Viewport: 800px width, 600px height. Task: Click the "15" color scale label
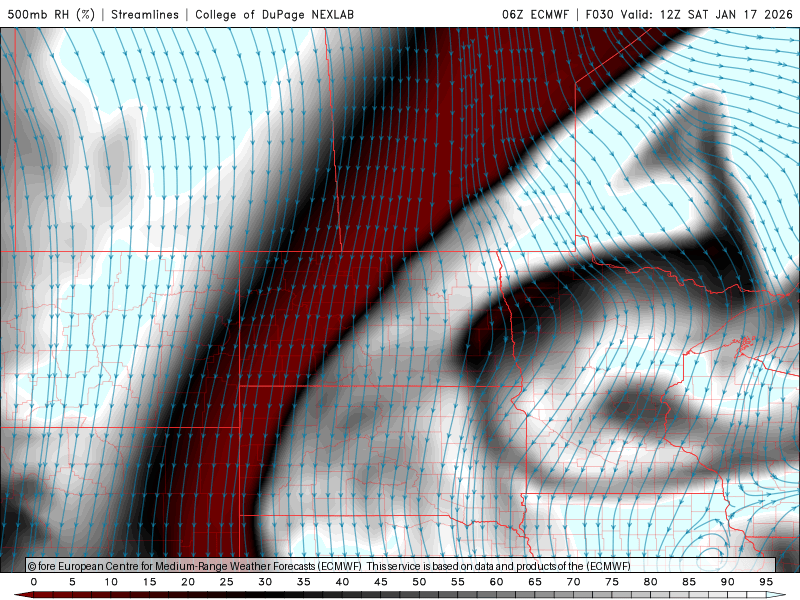[149, 582]
